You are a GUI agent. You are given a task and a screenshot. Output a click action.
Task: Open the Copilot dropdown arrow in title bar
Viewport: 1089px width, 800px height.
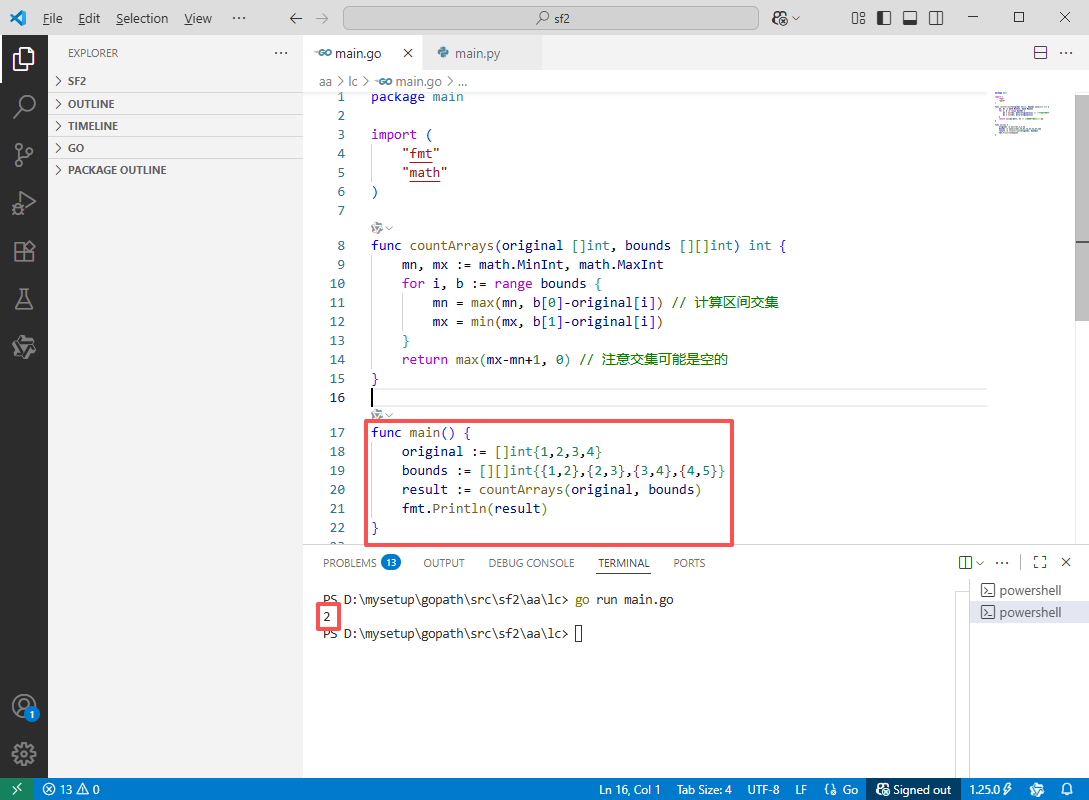click(796, 18)
